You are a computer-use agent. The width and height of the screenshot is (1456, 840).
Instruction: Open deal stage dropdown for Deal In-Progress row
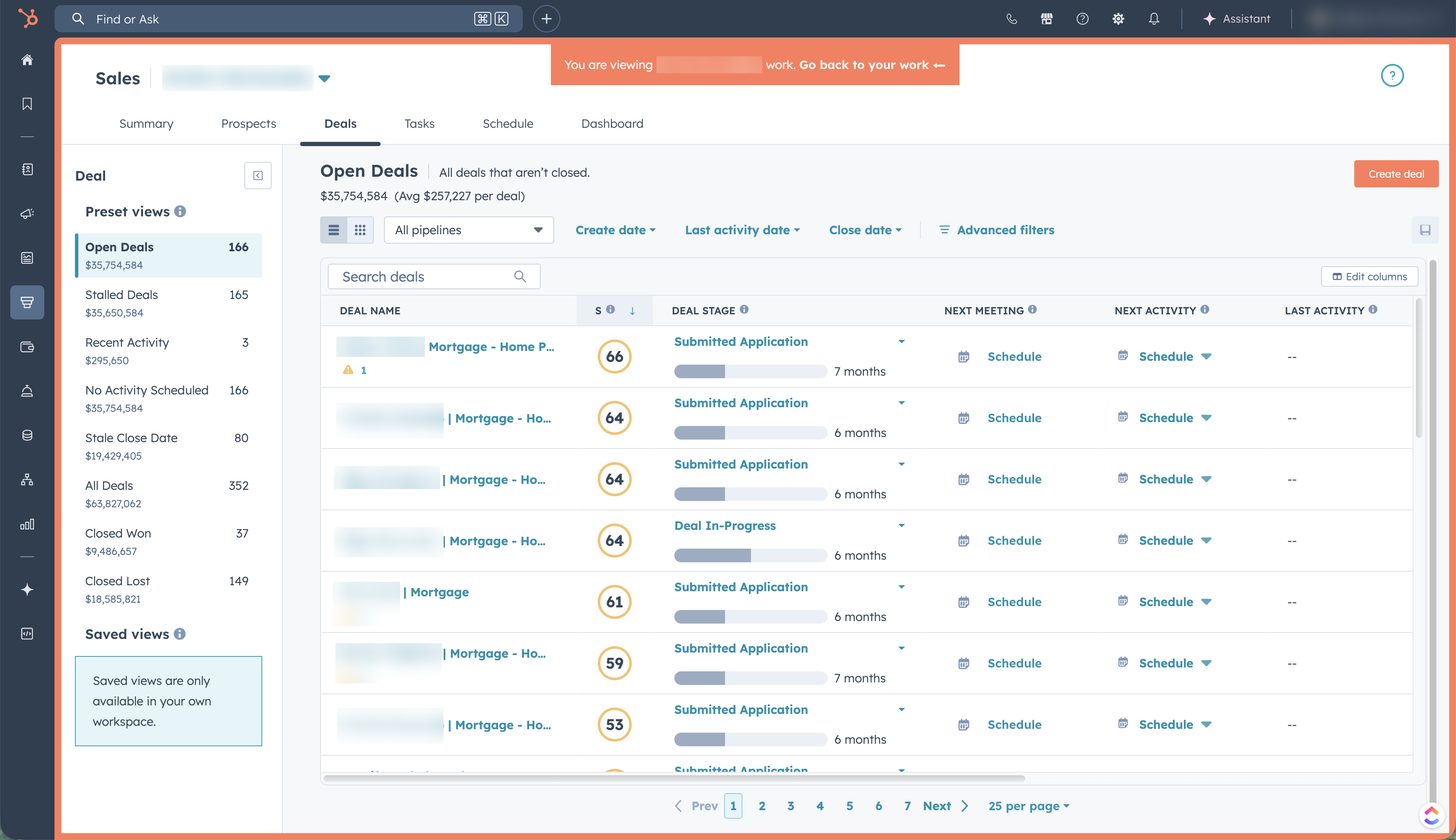tap(901, 525)
